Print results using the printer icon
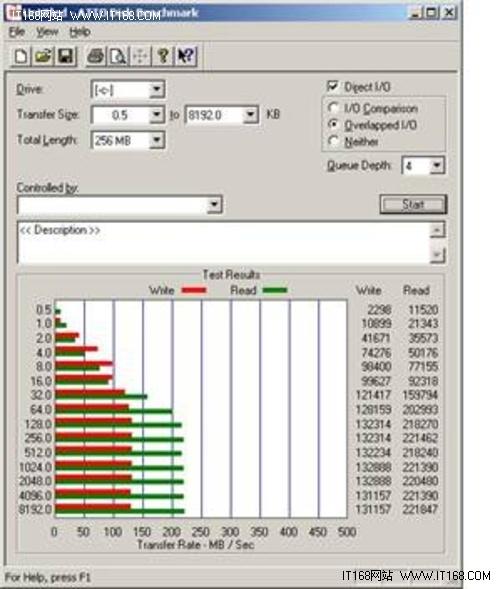Viewport: 500px width, 589px height. (95, 56)
